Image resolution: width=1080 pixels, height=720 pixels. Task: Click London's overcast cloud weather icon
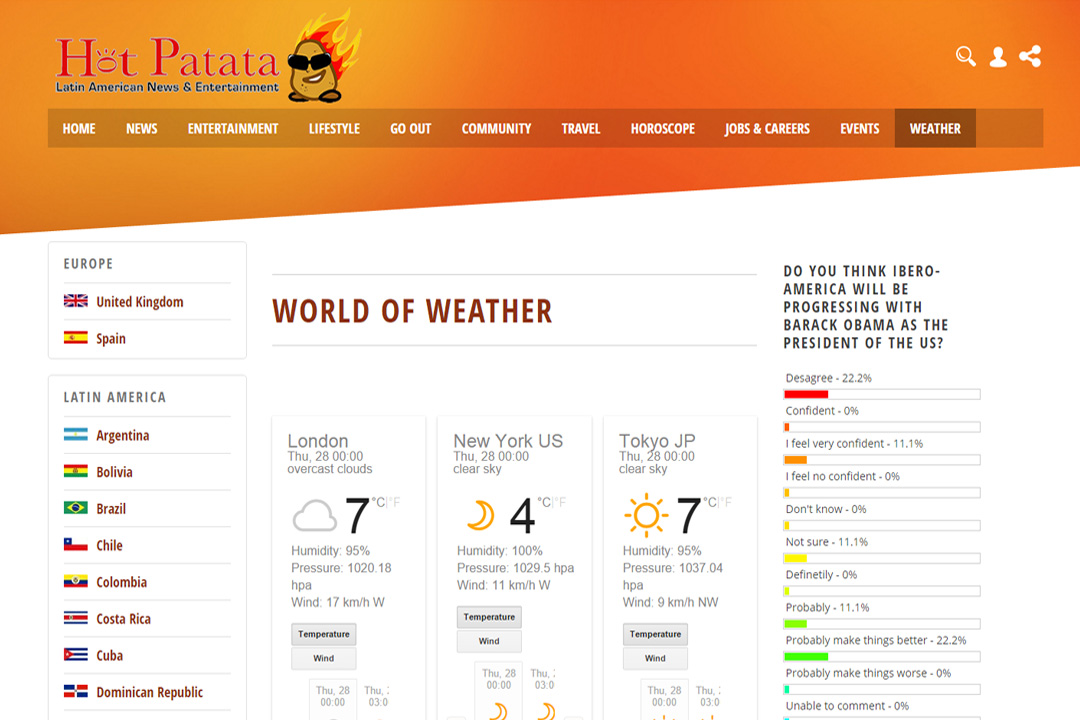(315, 515)
